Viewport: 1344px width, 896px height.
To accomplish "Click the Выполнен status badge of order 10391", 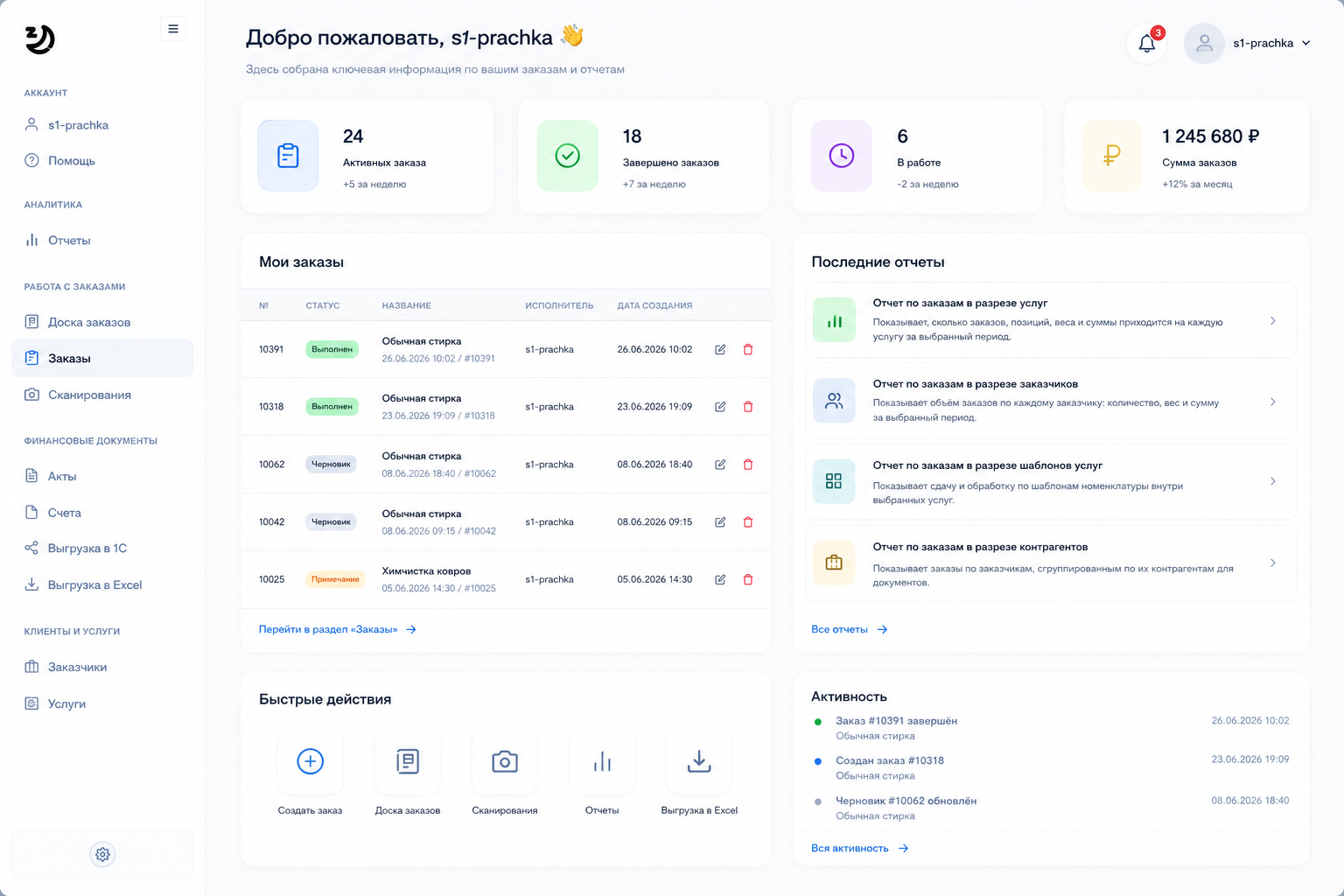I will coord(332,349).
